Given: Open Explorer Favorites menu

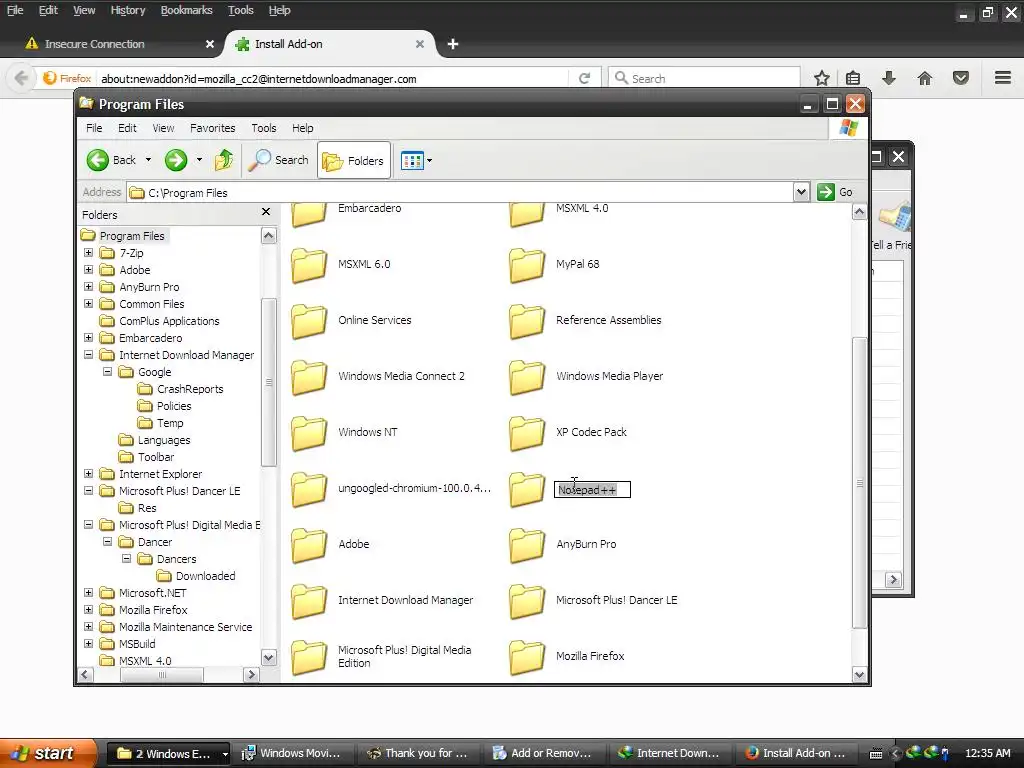Looking at the screenshot, I should click(212, 128).
